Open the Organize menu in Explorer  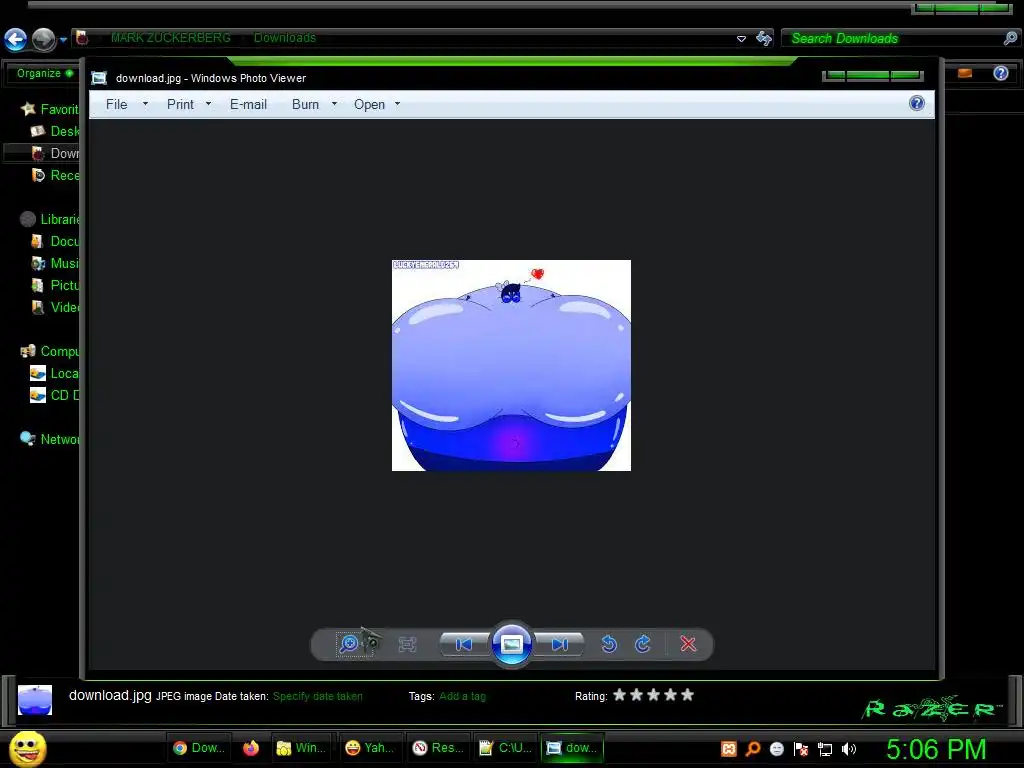pos(44,73)
